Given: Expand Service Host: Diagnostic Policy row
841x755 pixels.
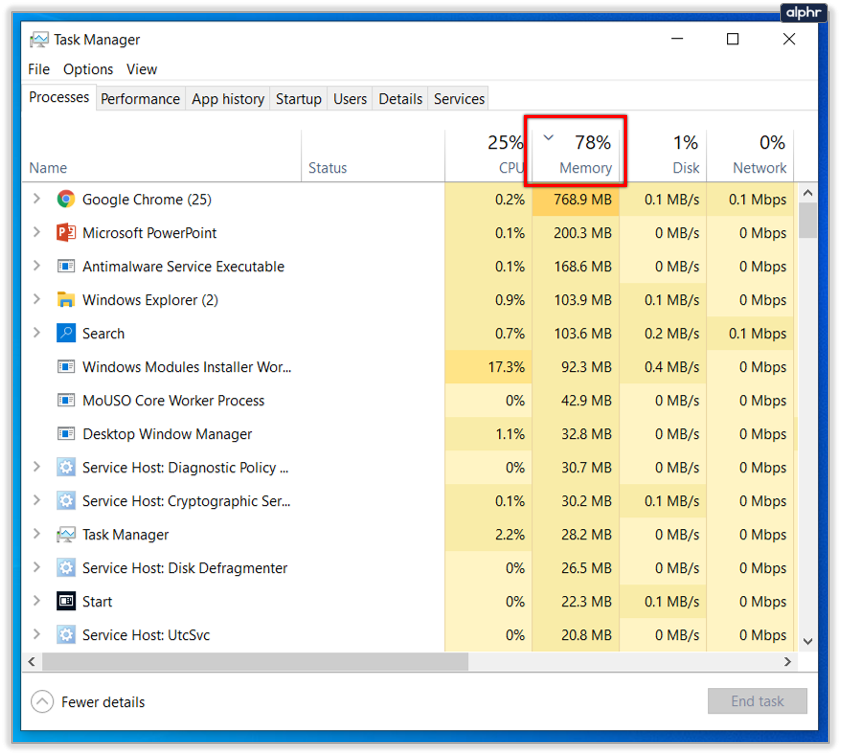Looking at the screenshot, I should pyautogui.click(x=36, y=467).
